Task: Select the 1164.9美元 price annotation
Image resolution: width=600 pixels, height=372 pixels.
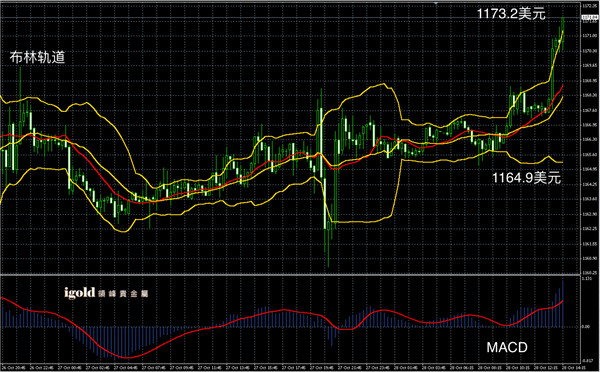Action: (x=526, y=178)
